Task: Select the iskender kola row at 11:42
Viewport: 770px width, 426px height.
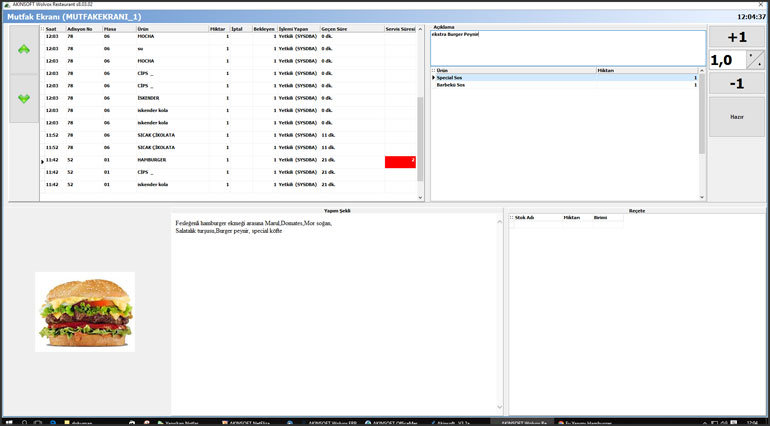Action: coord(228,185)
